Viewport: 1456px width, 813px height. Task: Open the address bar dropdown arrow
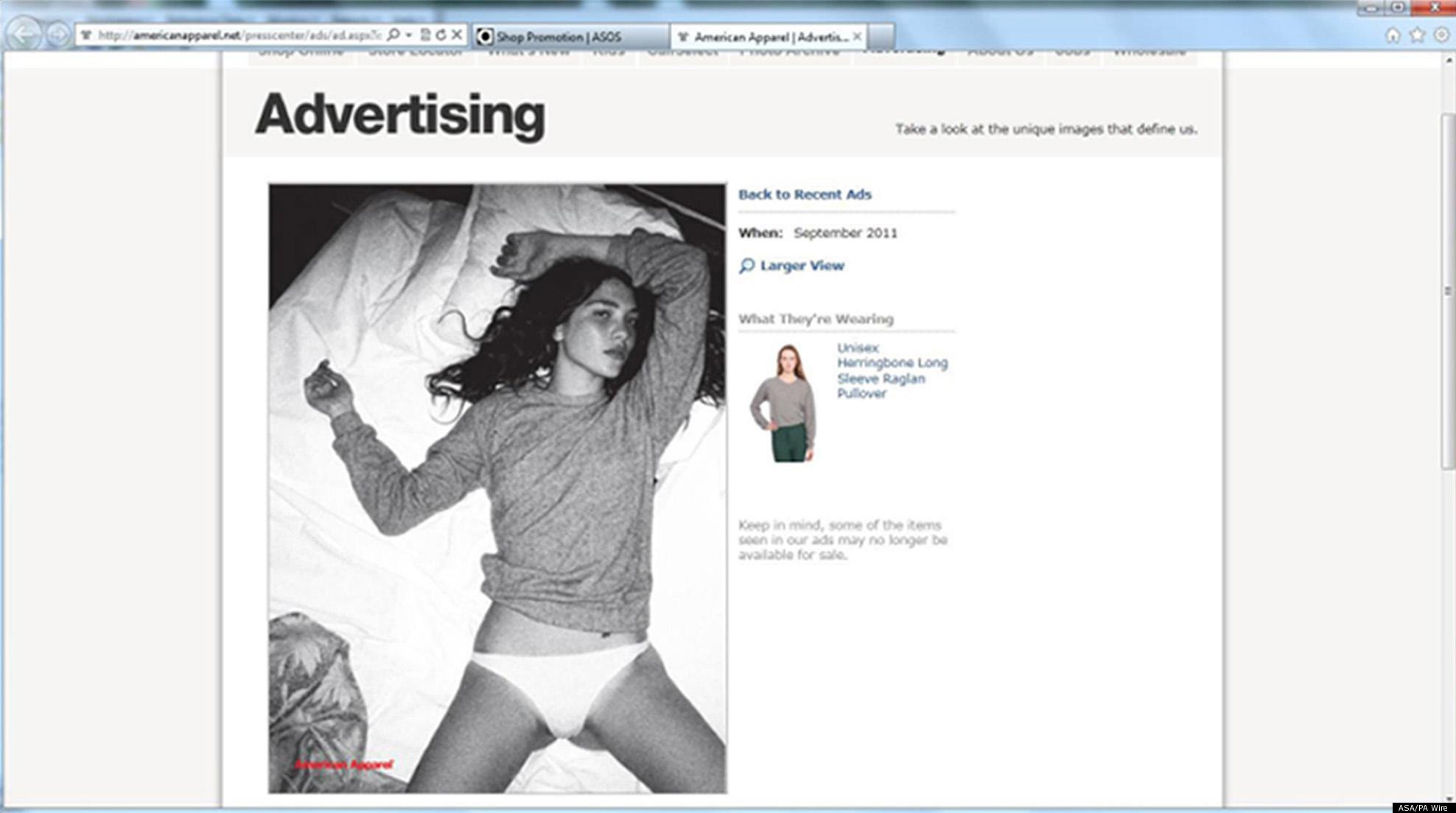click(409, 35)
